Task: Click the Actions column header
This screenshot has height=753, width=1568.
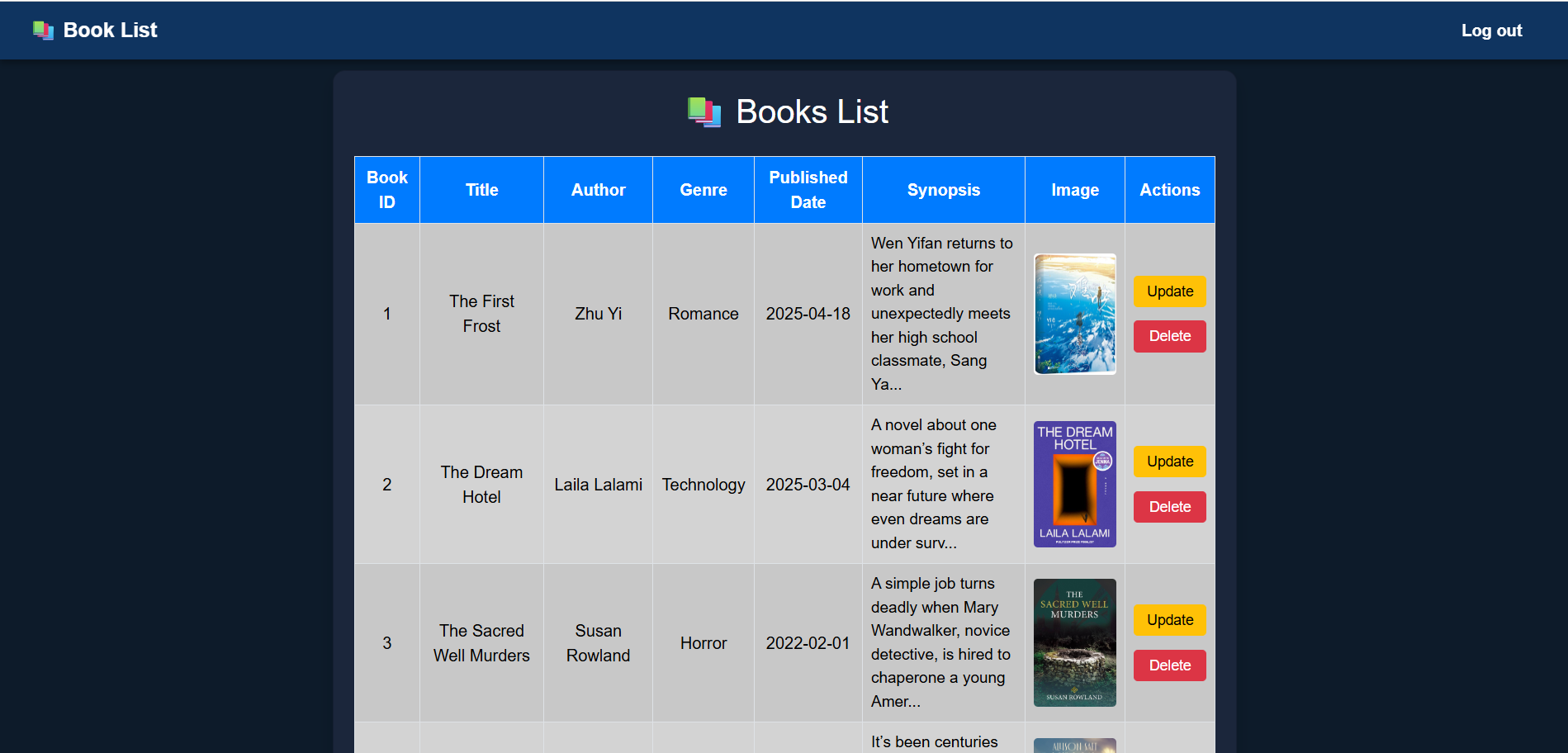Action: (x=1170, y=190)
